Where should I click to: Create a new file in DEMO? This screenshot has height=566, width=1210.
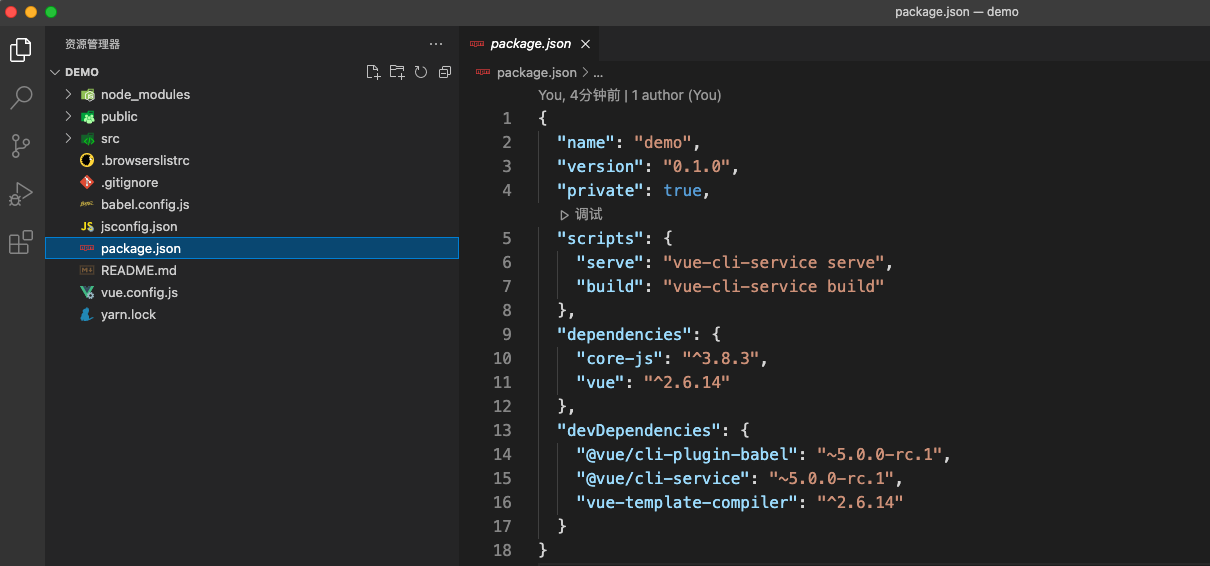(373, 72)
